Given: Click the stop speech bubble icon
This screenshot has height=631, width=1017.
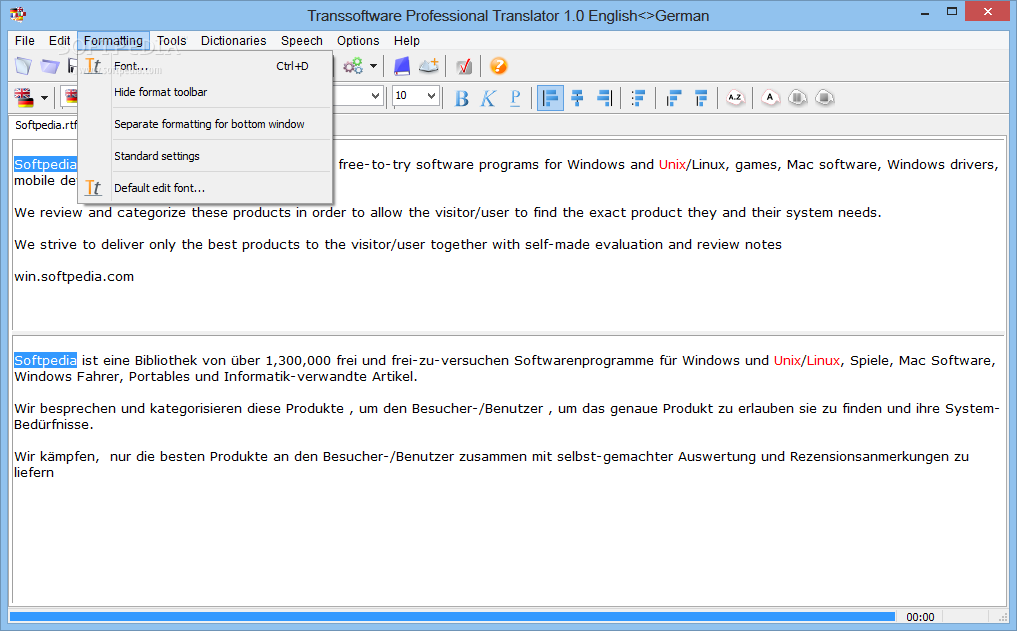Looking at the screenshot, I should (x=824, y=98).
